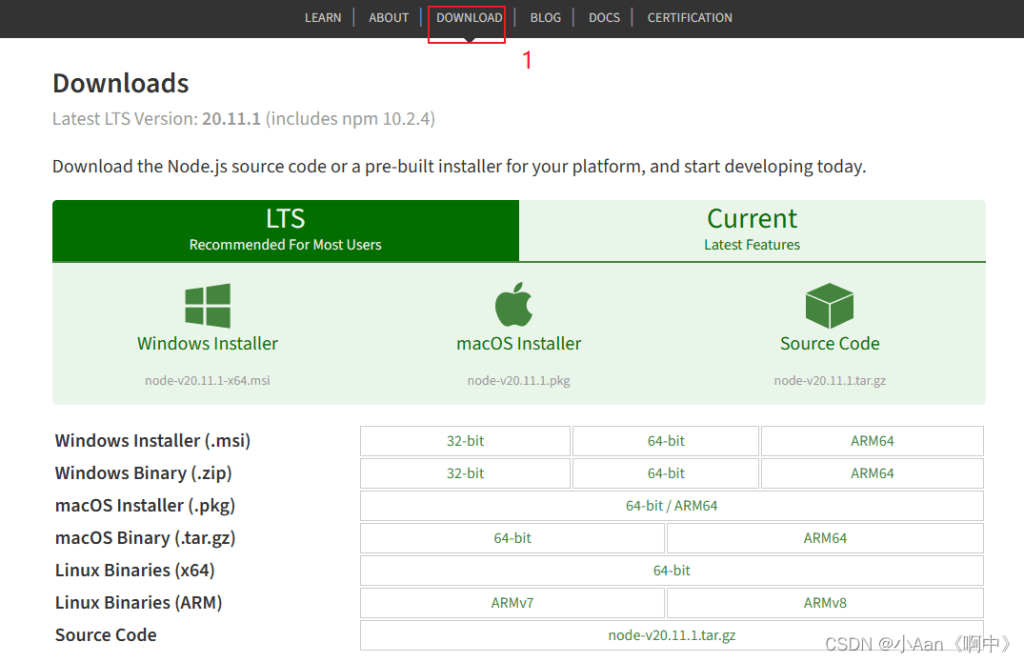Download Windows Installer .msi 64-bit
The height and width of the screenshot is (662, 1024).
[x=666, y=441]
